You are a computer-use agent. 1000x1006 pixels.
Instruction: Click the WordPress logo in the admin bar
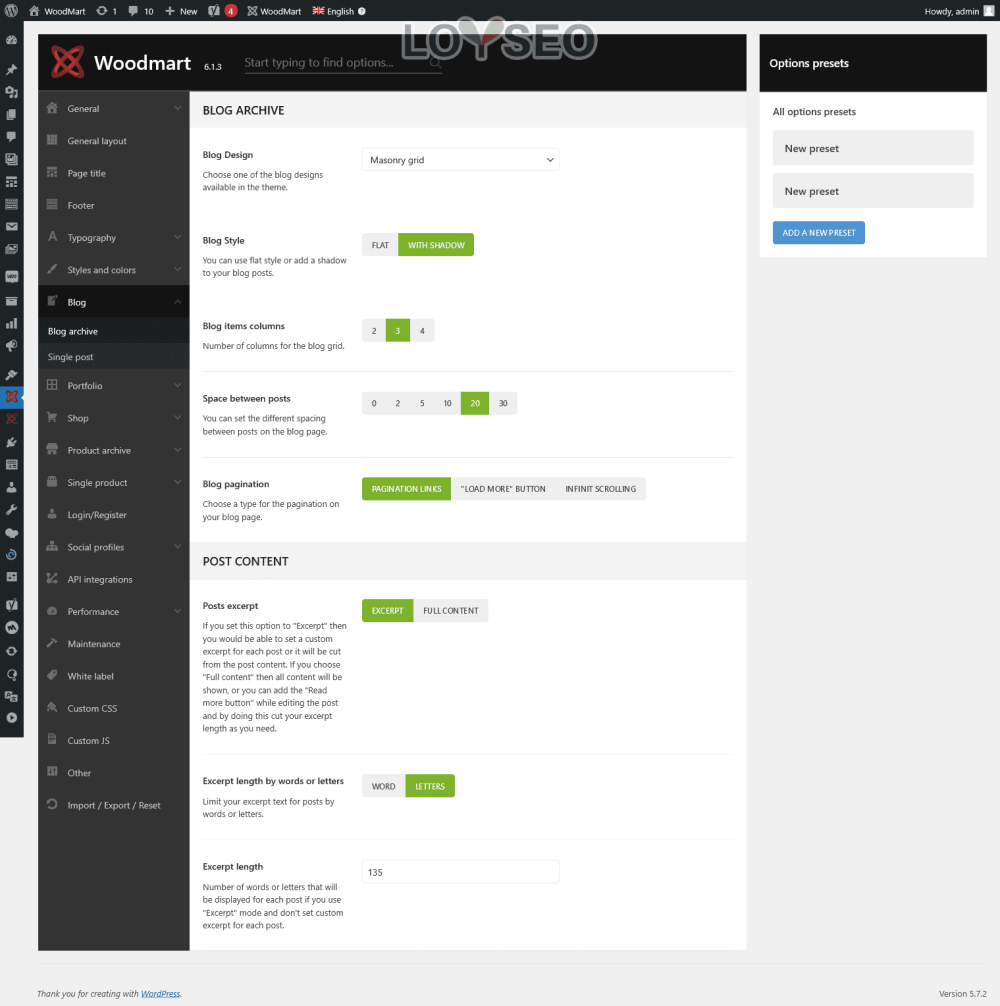point(12,11)
